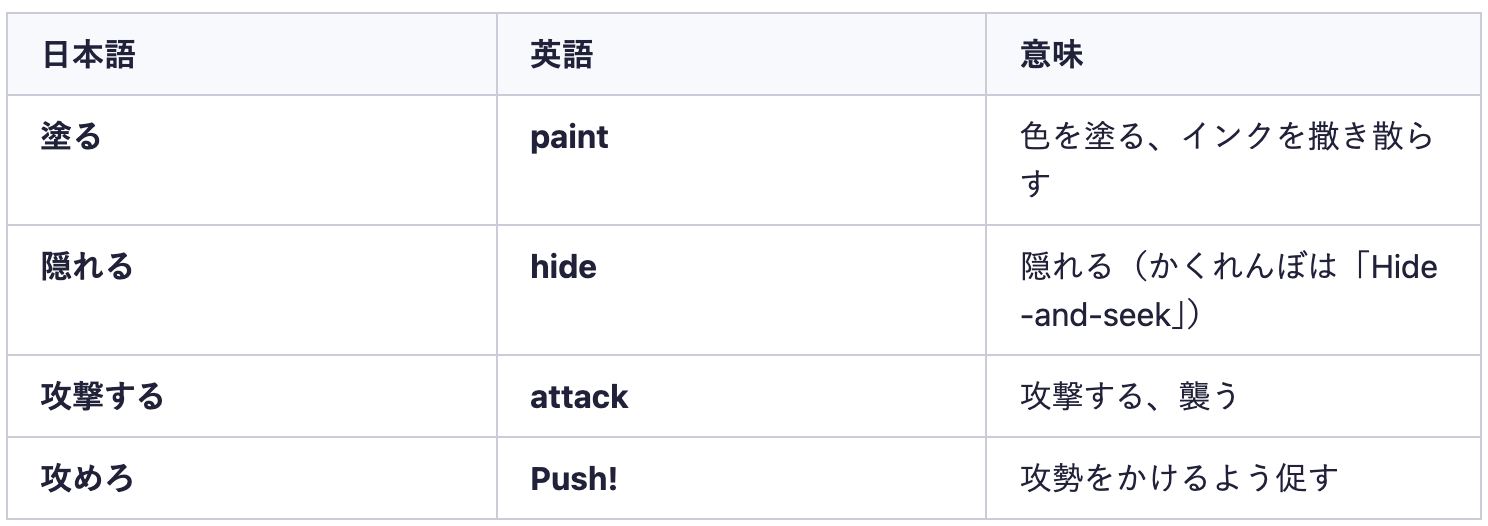Click the 促す word in the last row

pyautogui.click(x=1310, y=478)
